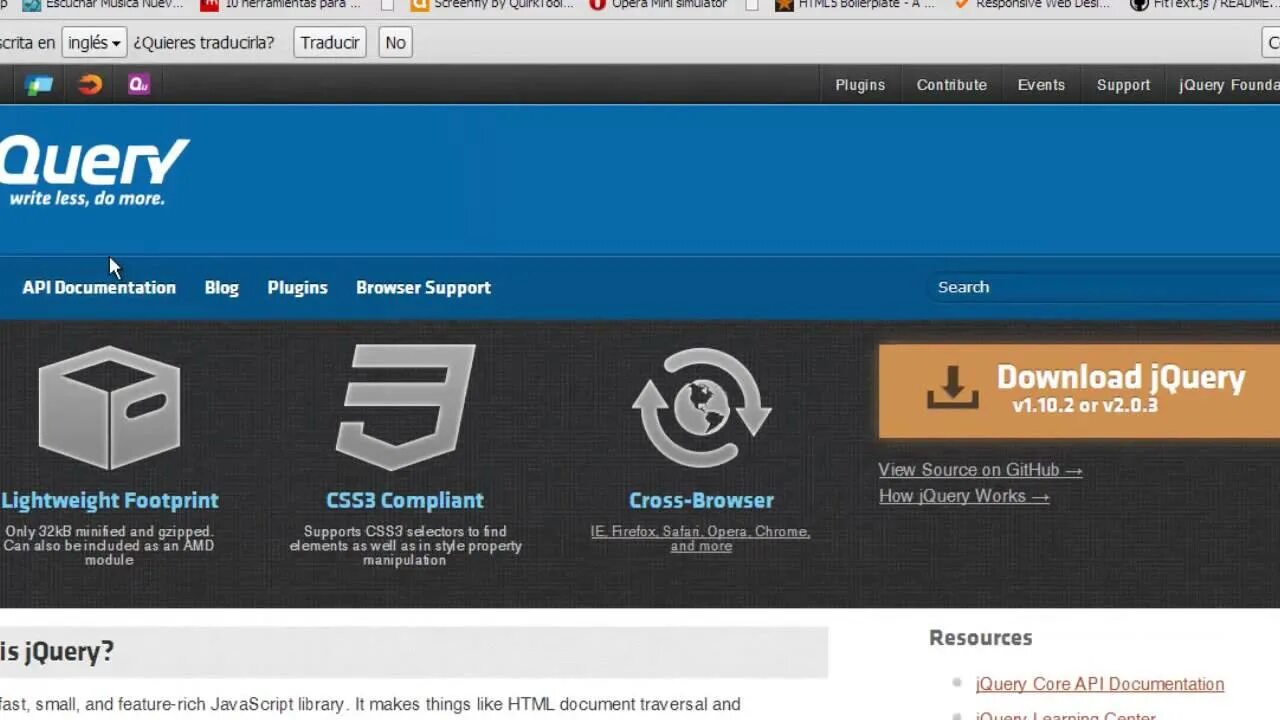1280x720 pixels.
Task: Click the Lightweight Footprint heading
Action: point(110,500)
